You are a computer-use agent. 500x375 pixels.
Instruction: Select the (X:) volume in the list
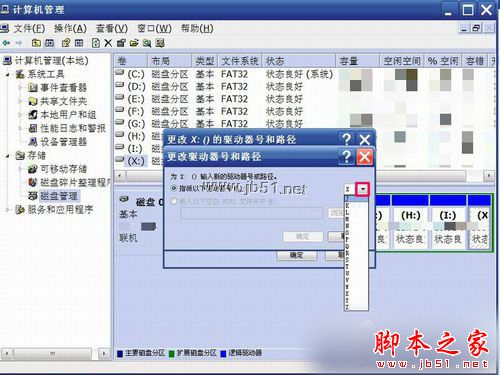(136, 161)
